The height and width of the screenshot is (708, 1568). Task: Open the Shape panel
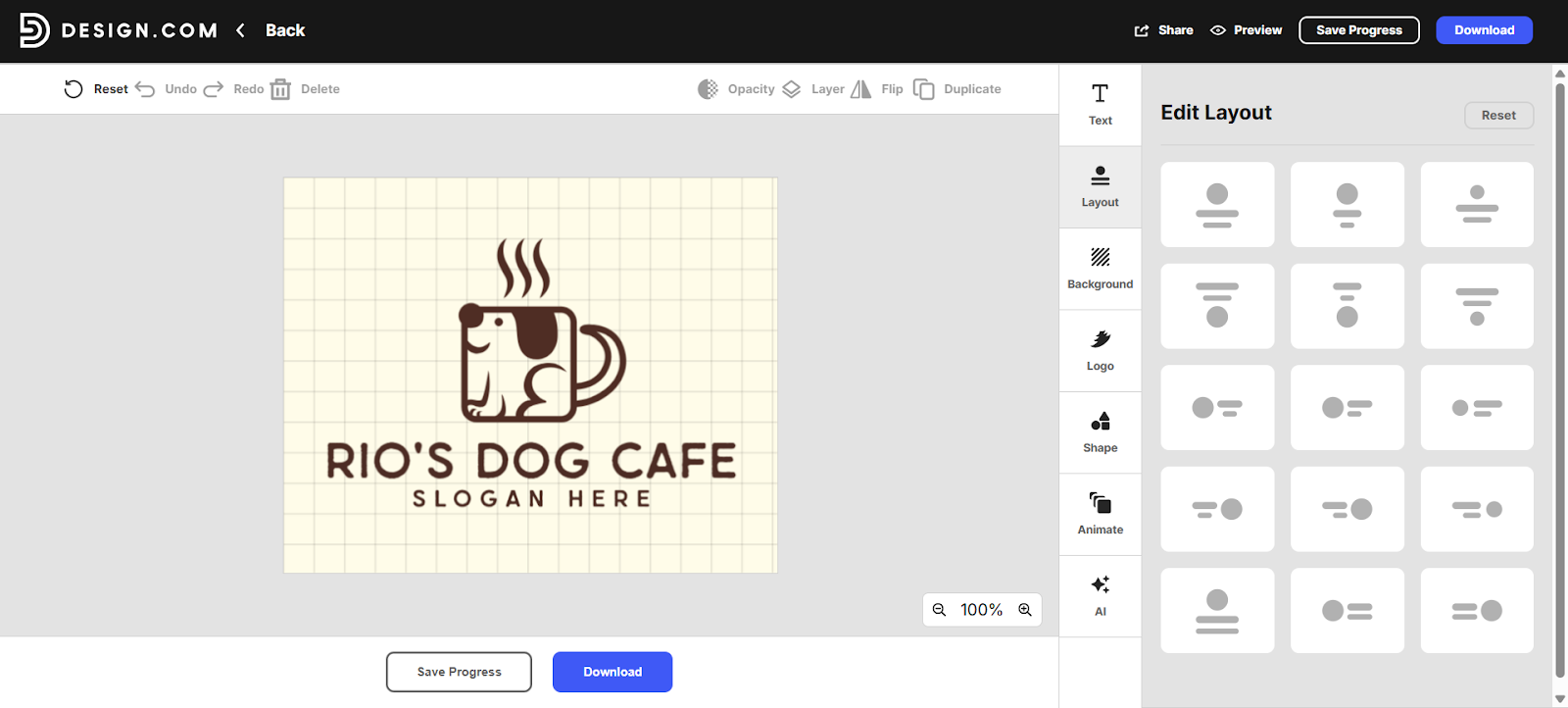coord(1100,432)
